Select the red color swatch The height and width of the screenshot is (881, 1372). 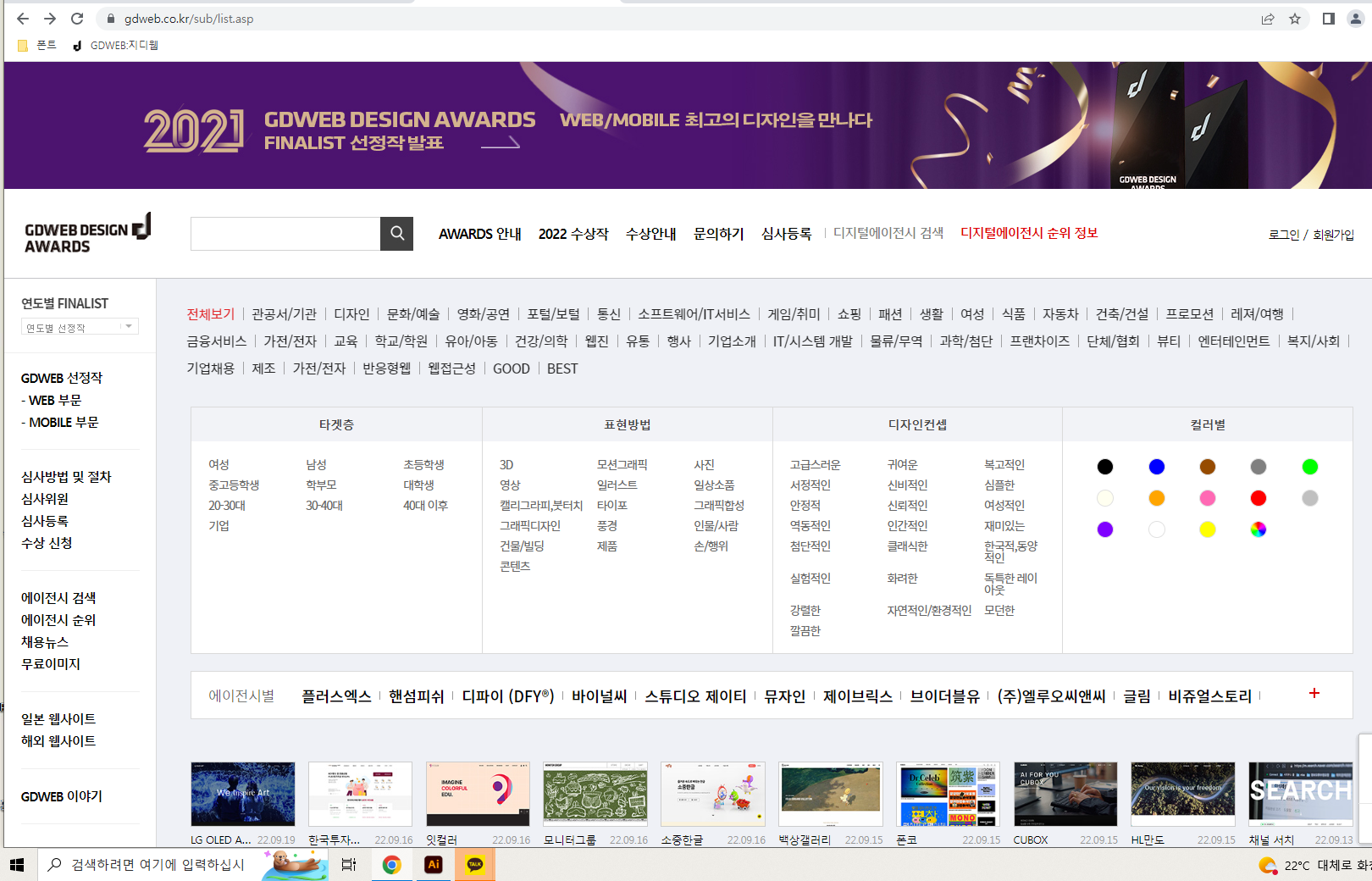pos(1259,498)
